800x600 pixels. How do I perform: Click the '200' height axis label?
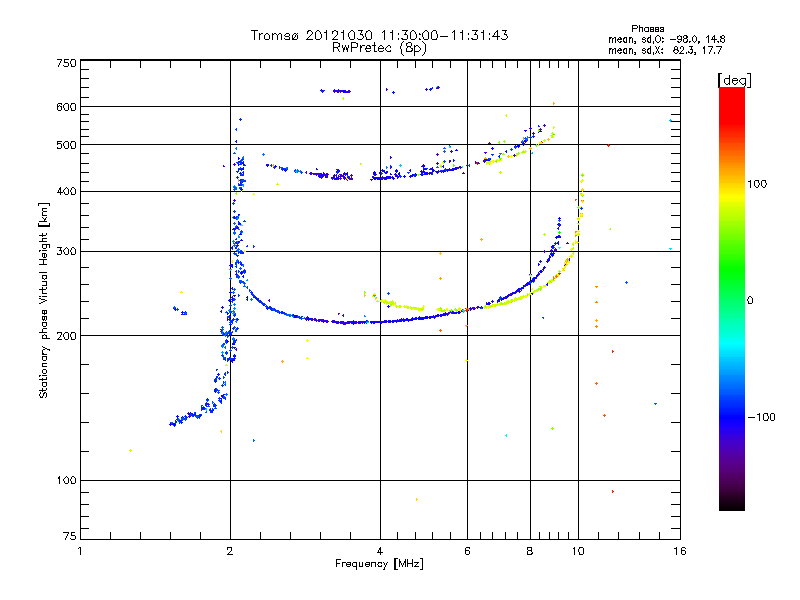[x=66, y=336]
